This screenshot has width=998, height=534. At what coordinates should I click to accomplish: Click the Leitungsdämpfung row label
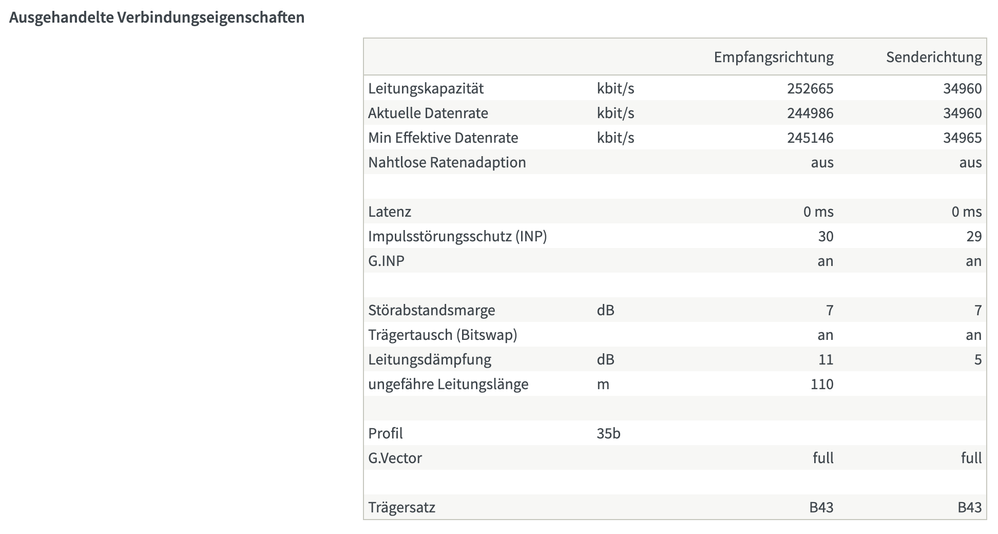[429, 360]
